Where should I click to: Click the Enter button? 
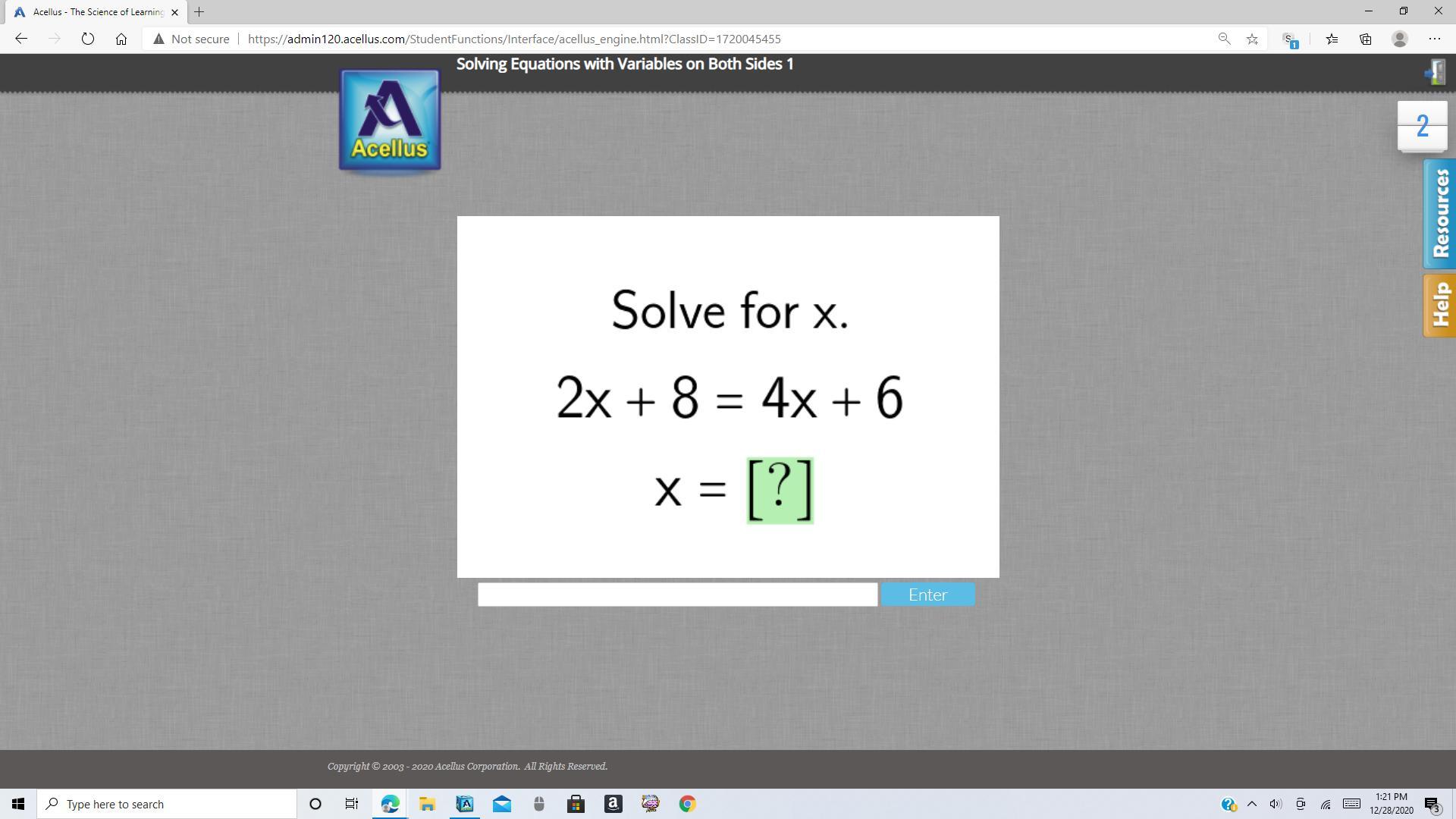click(x=927, y=595)
